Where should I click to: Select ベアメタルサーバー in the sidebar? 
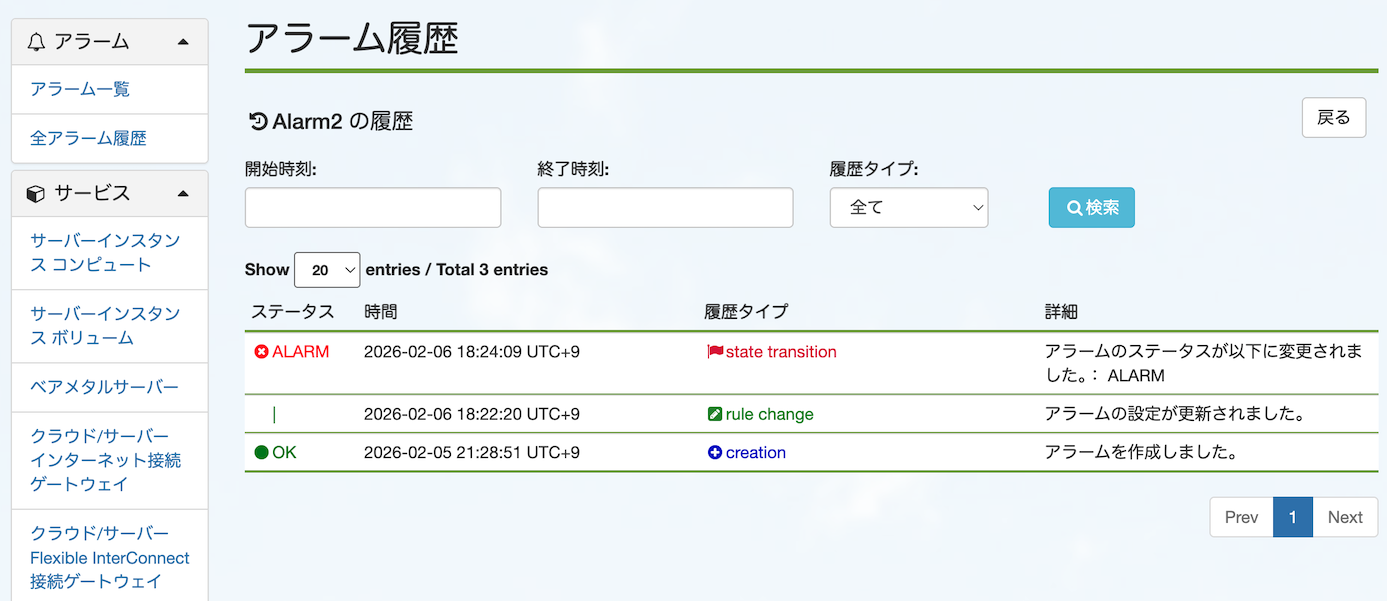click(x=104, y=387)
